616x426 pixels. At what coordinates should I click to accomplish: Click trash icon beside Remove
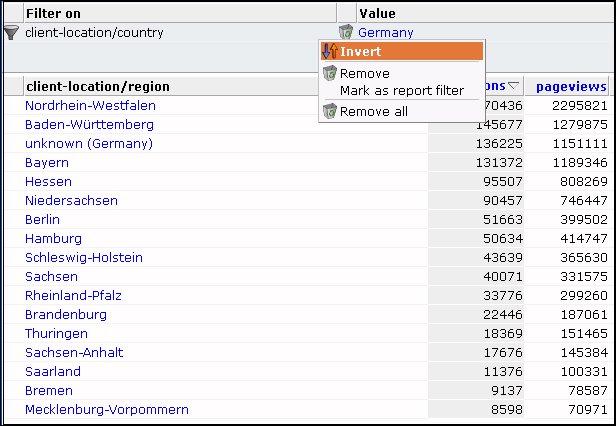pyautogui.click(x=330, y=73)
